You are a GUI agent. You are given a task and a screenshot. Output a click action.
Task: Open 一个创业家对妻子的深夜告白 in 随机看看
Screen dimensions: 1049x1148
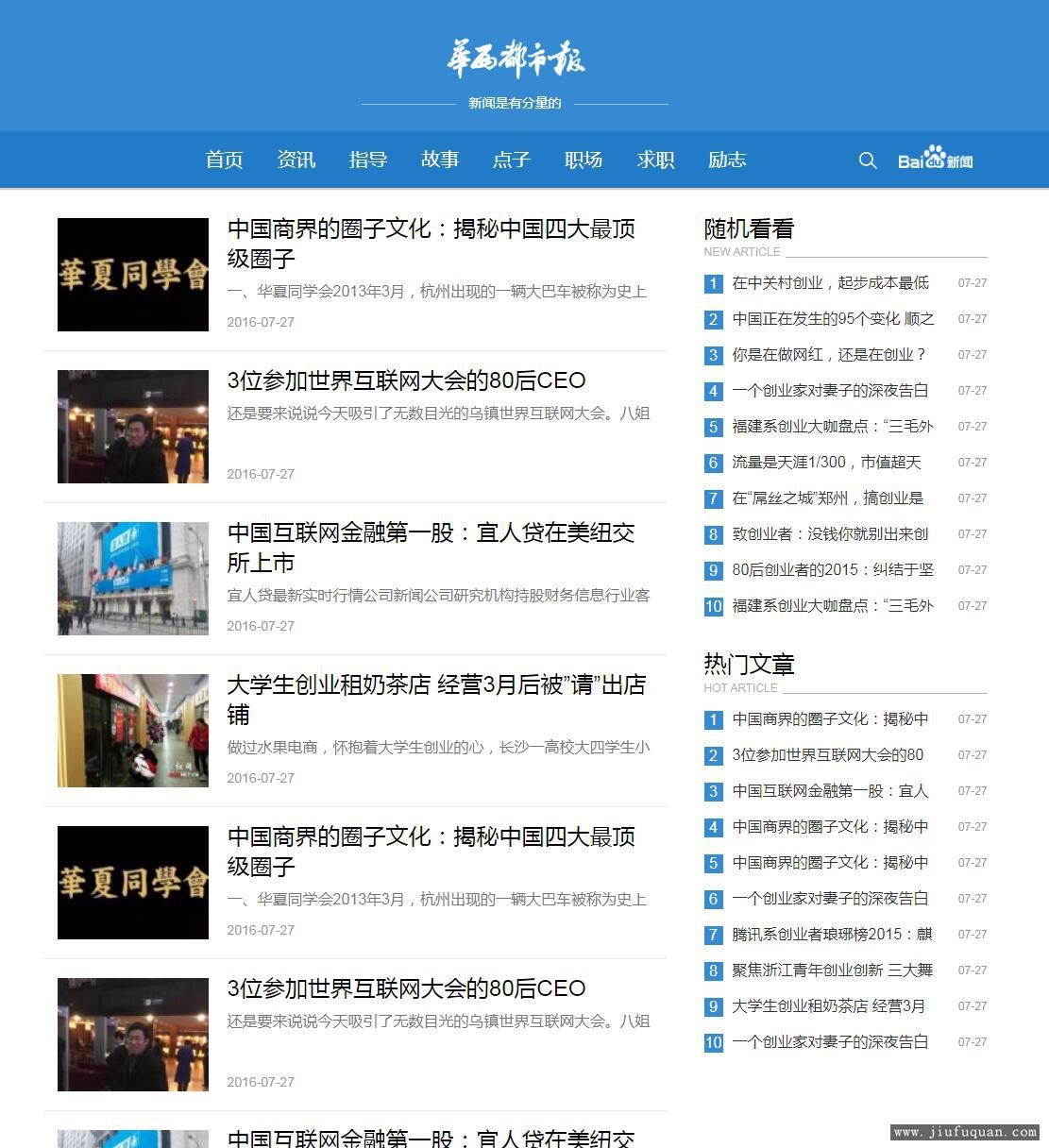click(830, 390)
